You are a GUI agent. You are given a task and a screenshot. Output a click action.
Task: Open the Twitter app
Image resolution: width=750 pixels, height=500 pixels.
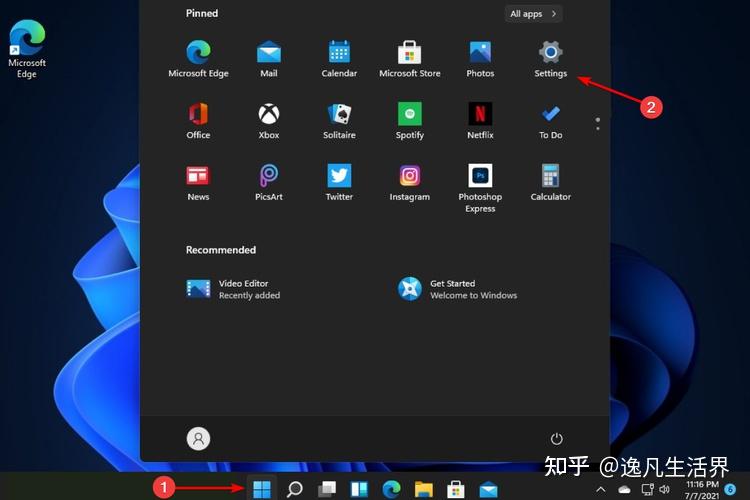(x=339, y=183)
